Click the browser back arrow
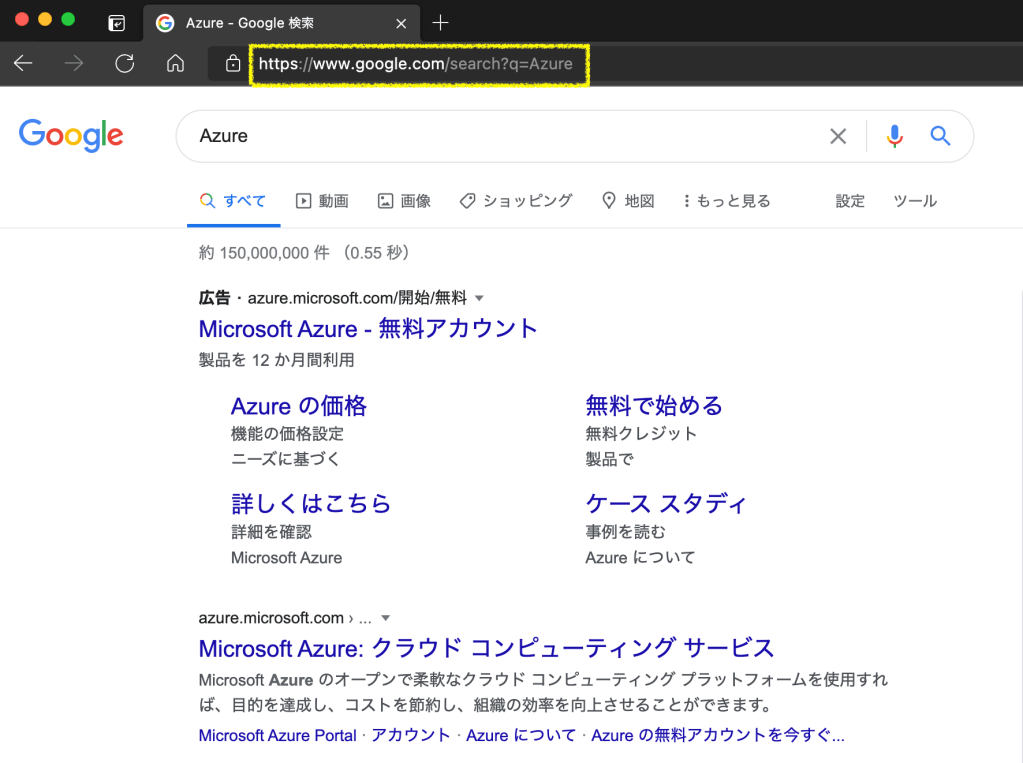Image resolution: width=1023 pixels, height=763 pixels. [23, 64]
